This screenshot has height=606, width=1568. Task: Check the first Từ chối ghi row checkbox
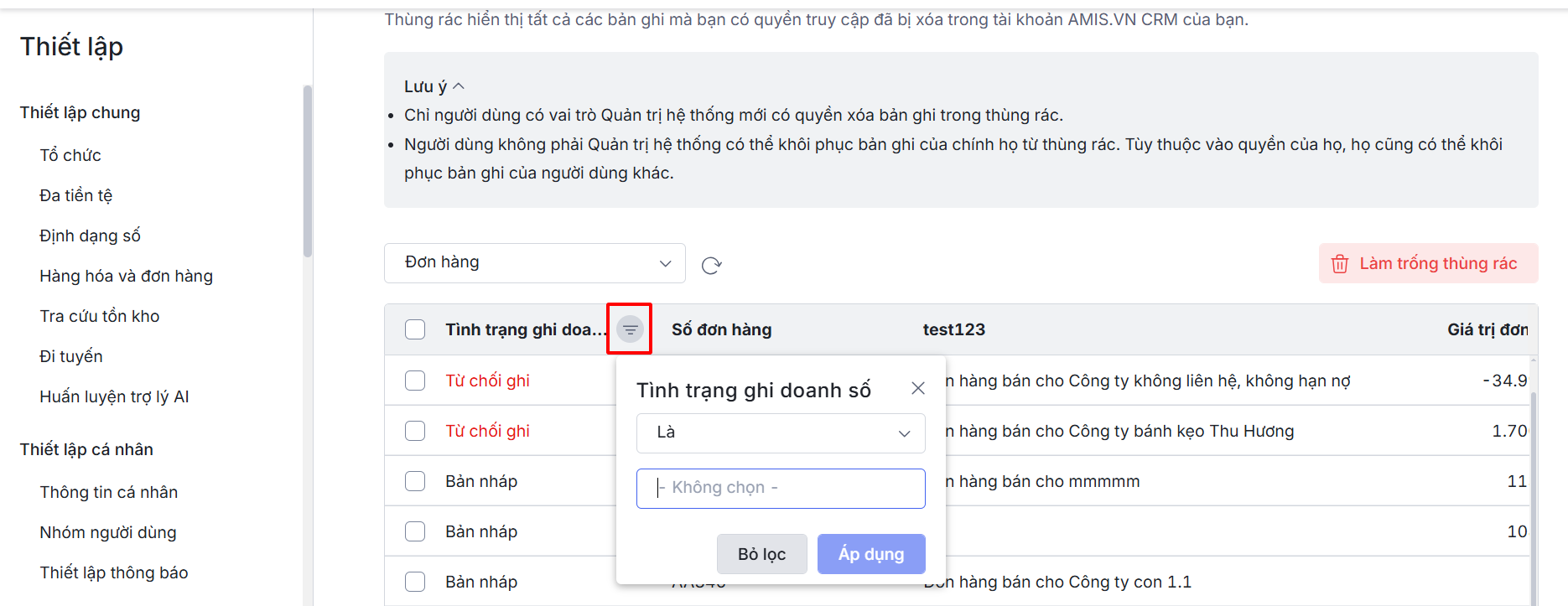click(415, 381)
